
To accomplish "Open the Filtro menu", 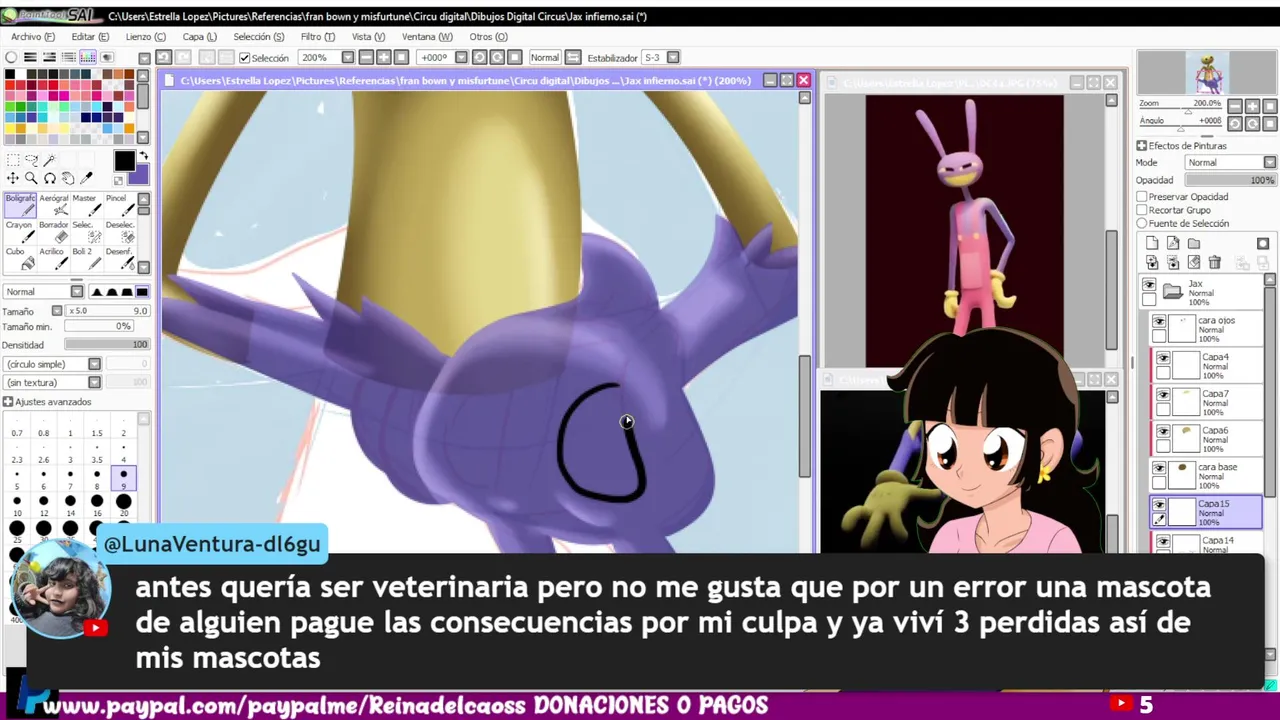I will [x=317, y=37].
